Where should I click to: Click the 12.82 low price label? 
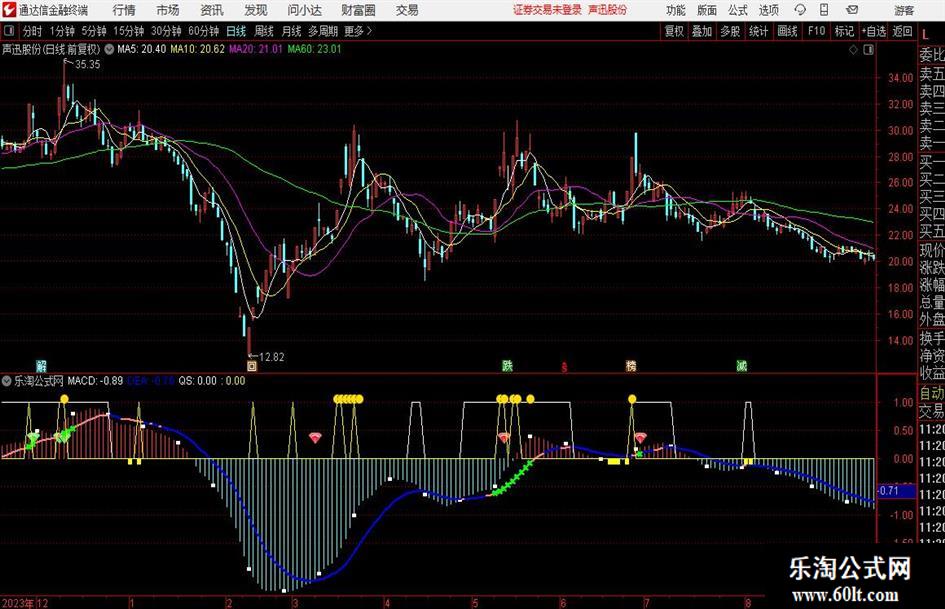click(x=271, y=357)
